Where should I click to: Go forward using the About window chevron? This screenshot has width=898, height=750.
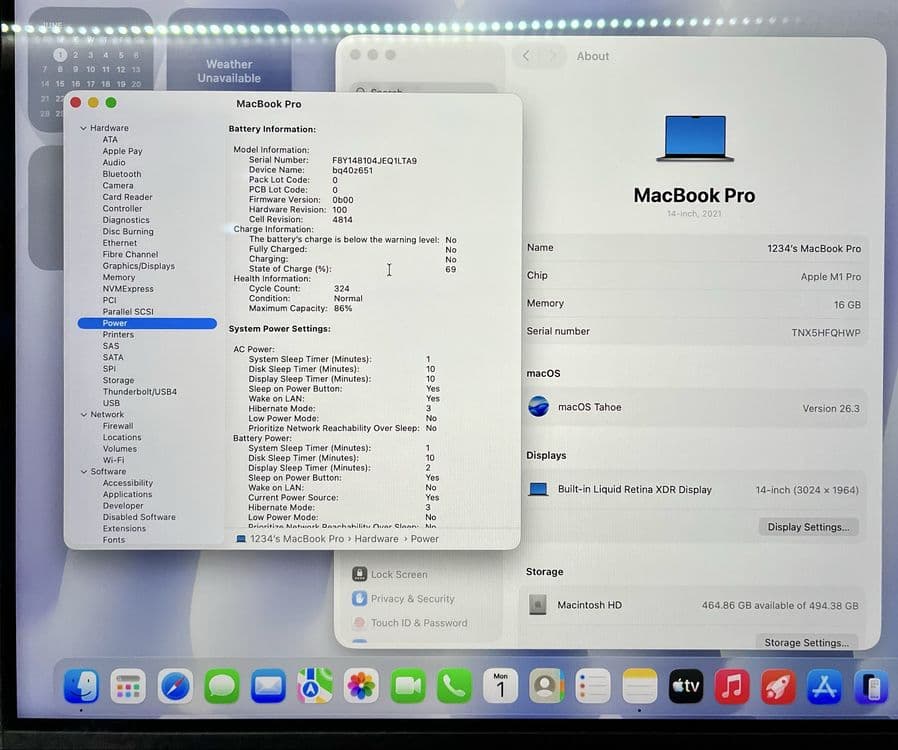[x=553, y=56]
